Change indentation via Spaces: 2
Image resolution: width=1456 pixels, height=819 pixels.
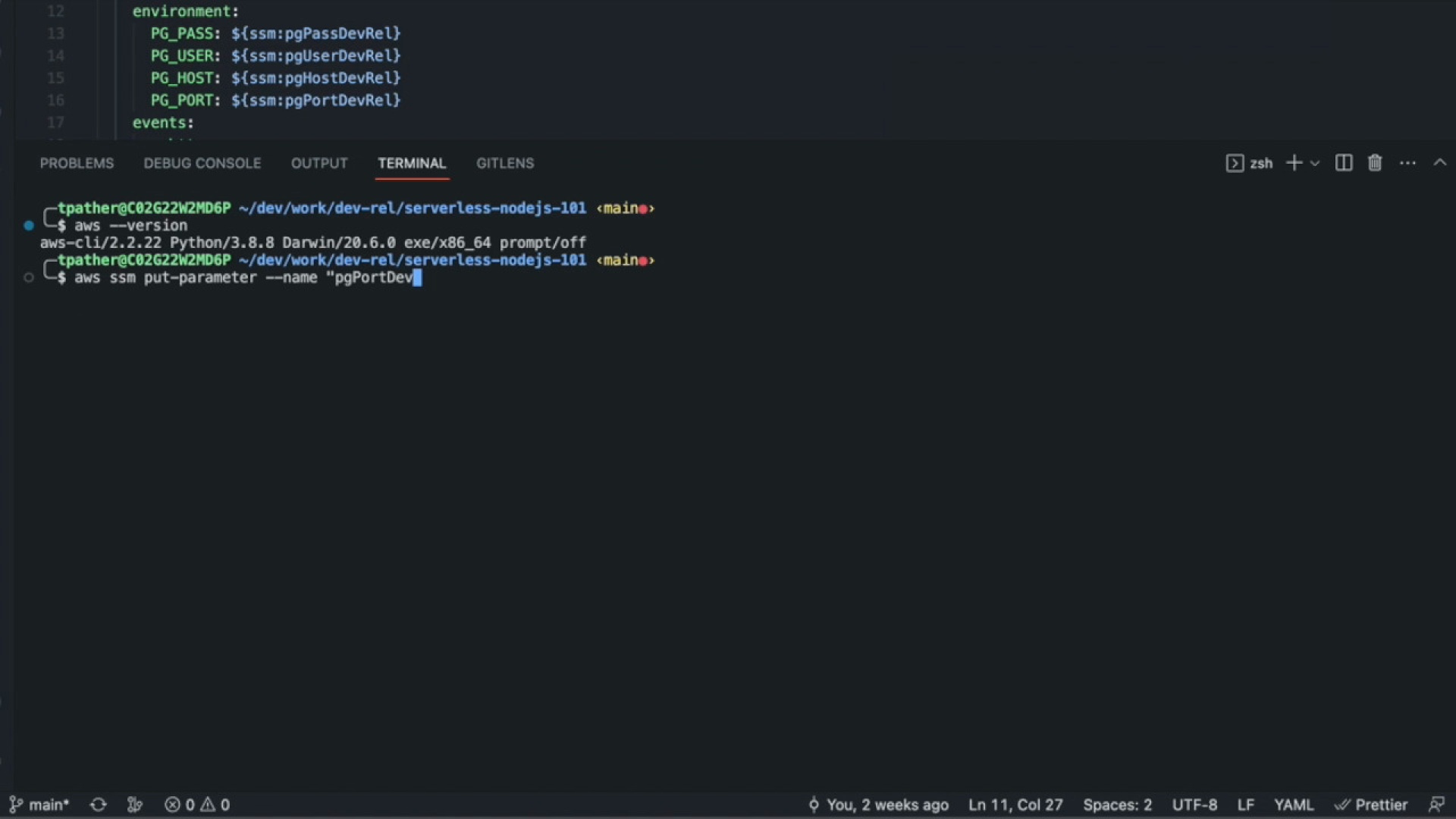pos(1117,805)
